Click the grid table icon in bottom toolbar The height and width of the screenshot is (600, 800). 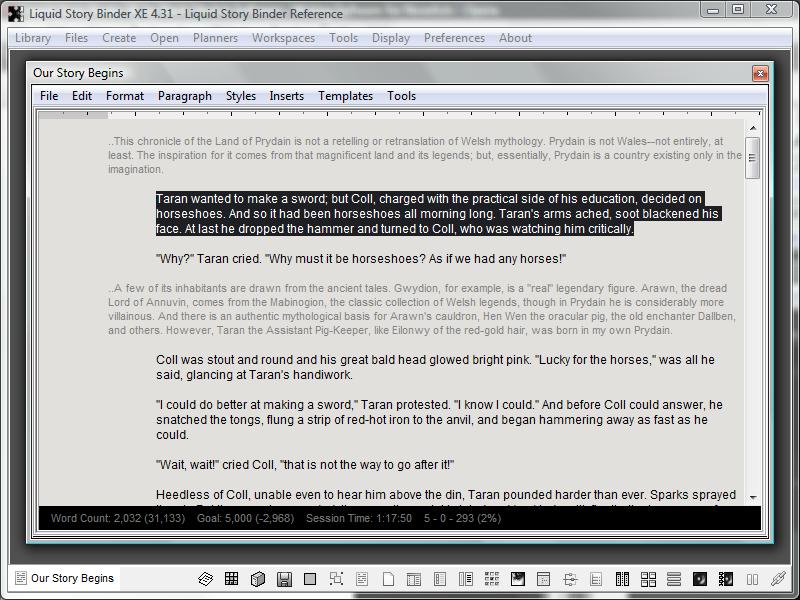click(x=232, y=579)
